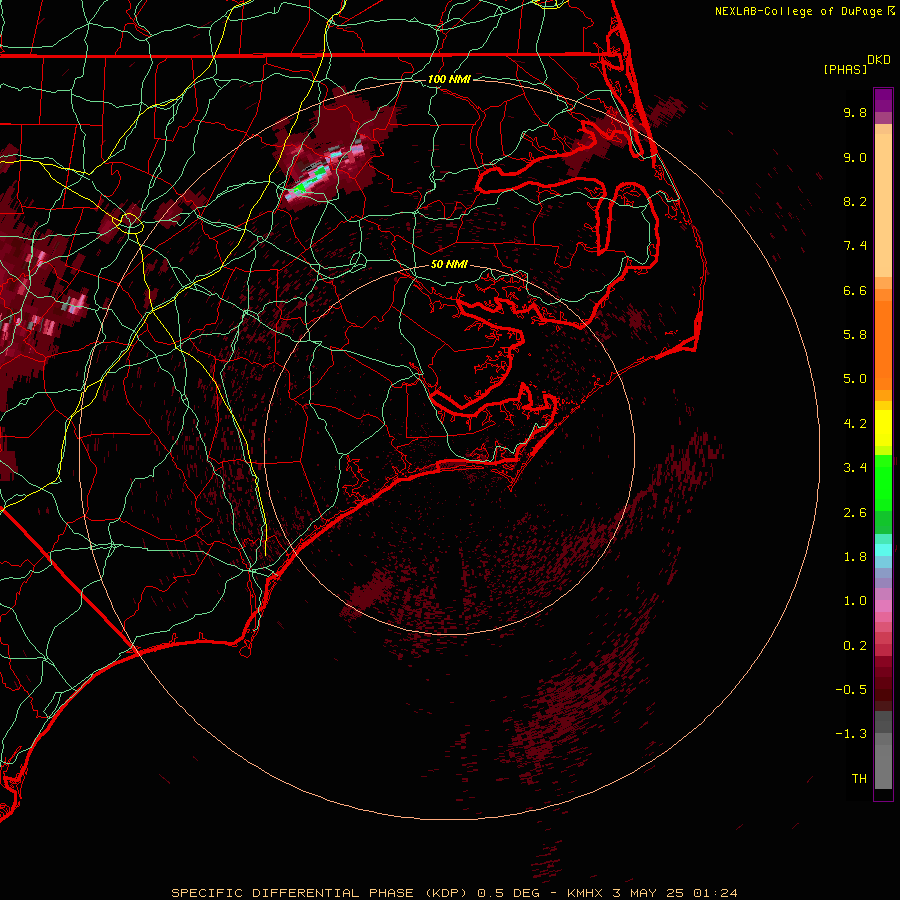
Task: Pick the yellow band of the color bar
Action: (883, 428)
